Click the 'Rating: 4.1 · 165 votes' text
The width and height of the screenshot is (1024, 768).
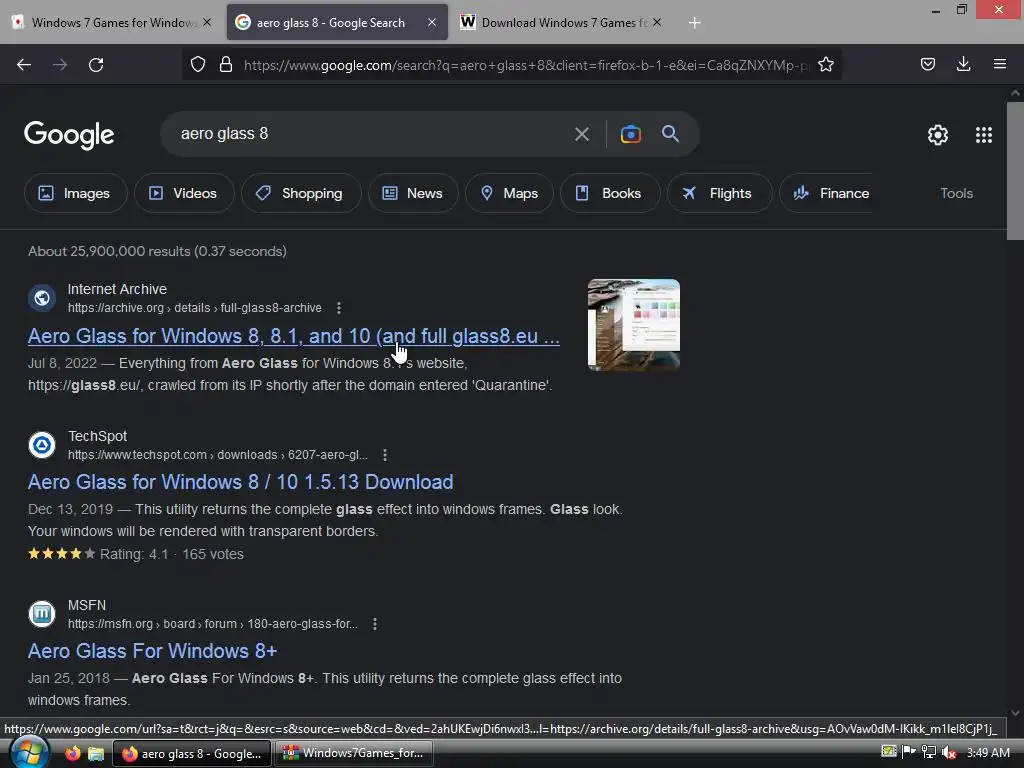point(172,554)
